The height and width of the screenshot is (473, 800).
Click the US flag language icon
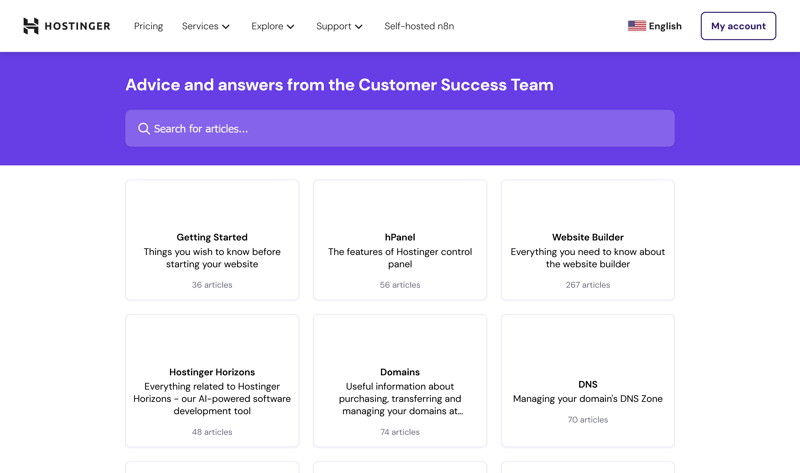(x=636, y=26)
